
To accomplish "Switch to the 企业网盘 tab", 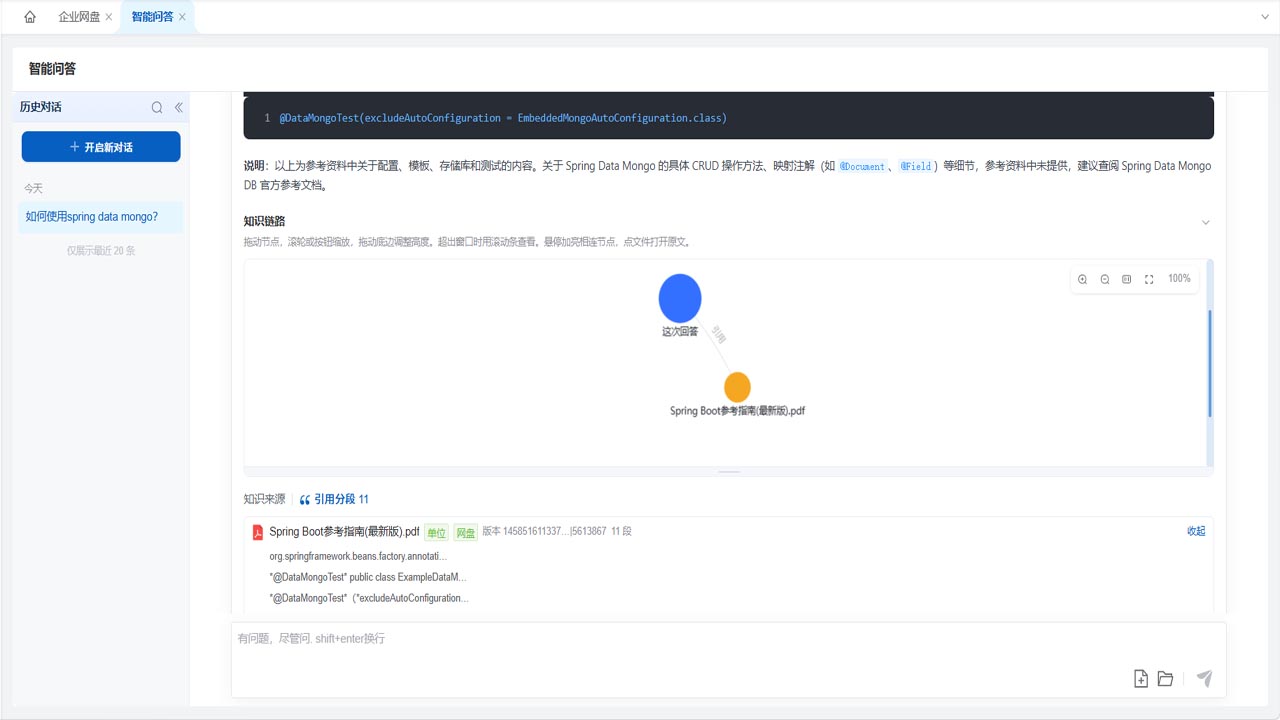I will tap(79, 17).
